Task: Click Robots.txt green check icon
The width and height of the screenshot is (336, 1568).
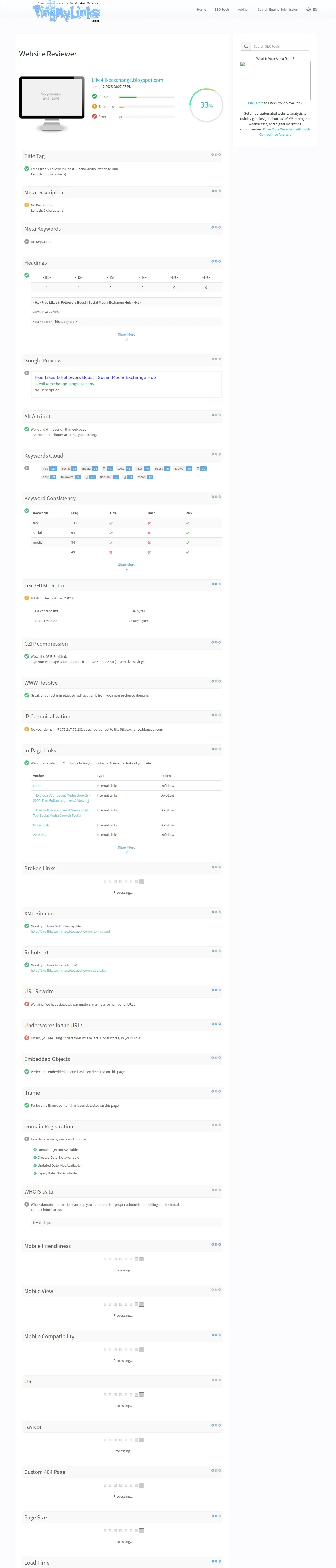Action: (27, 965)
